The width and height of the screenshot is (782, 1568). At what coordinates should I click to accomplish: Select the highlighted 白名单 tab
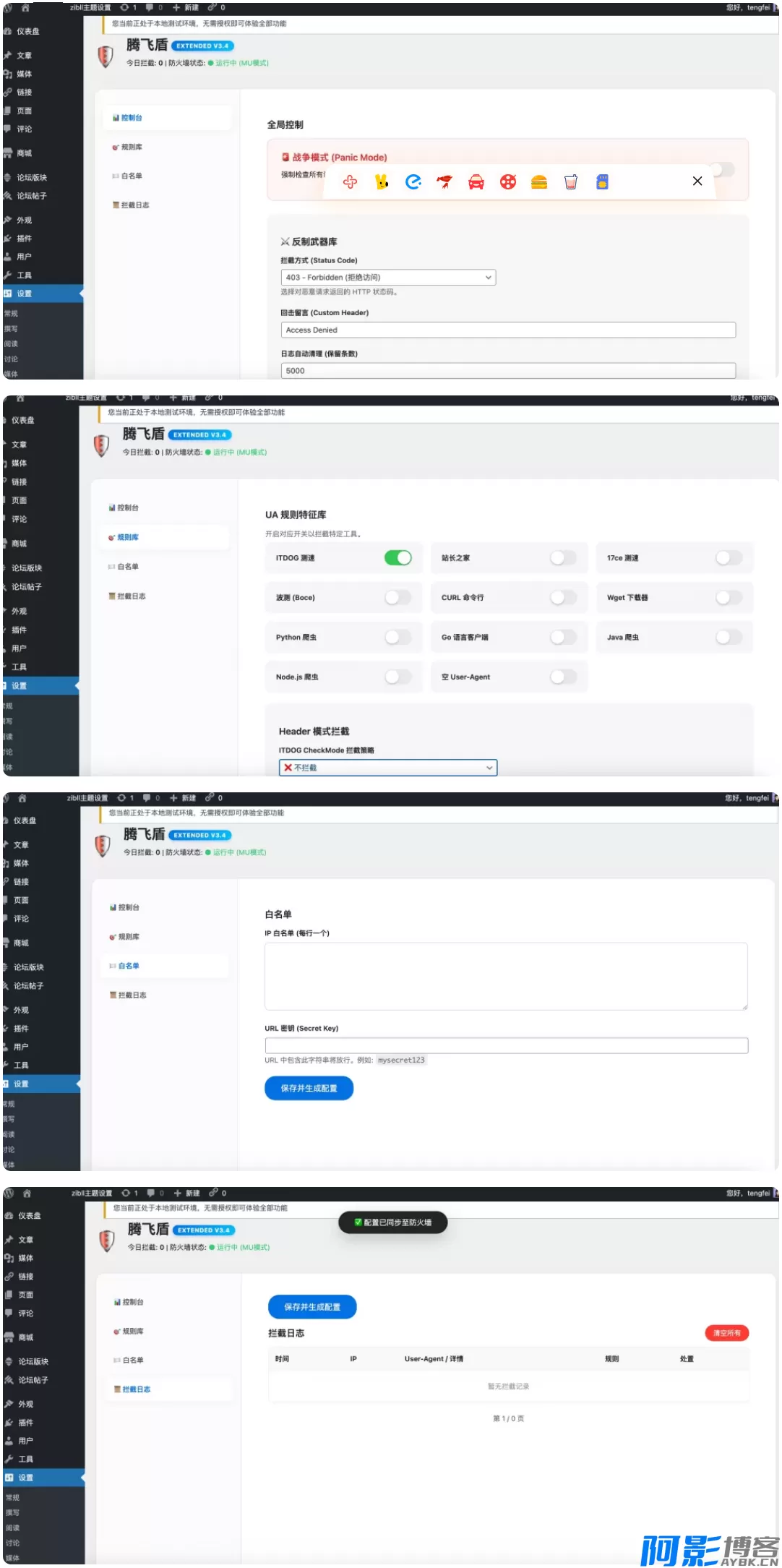pyautogui.click(x=129, y=967)
